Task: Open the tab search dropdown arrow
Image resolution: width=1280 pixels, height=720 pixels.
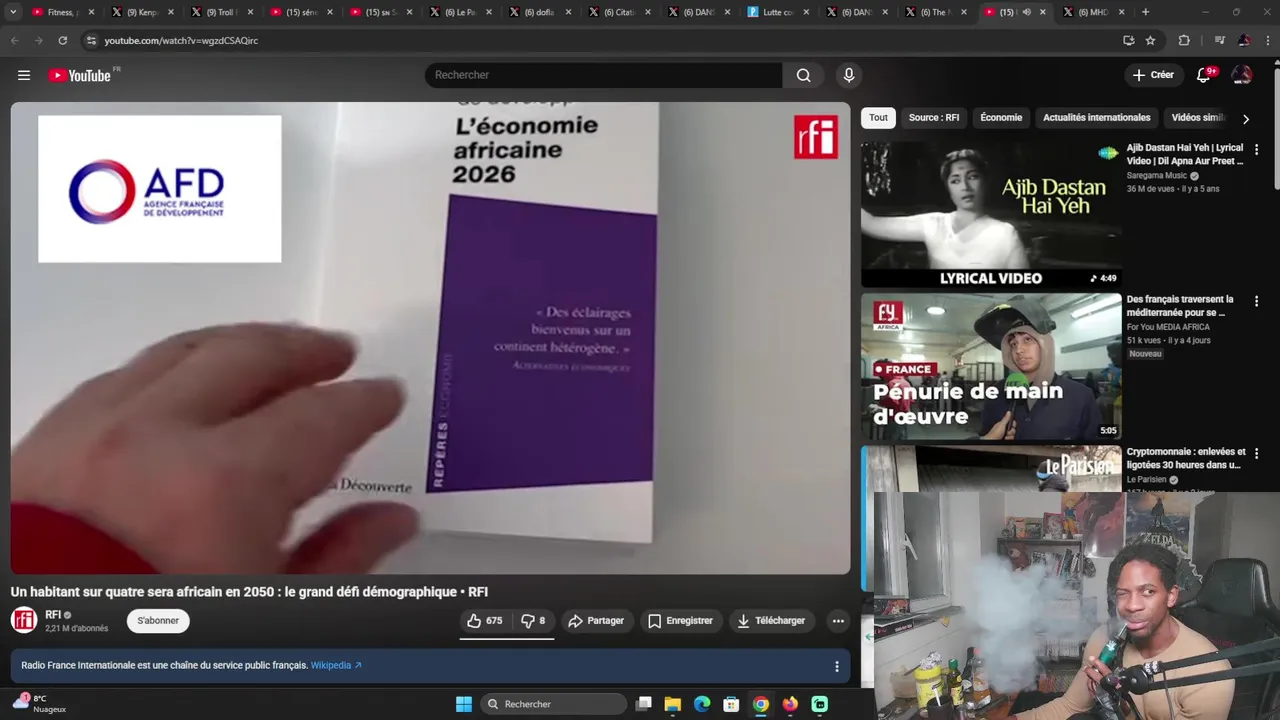Action: click(13, 12)
